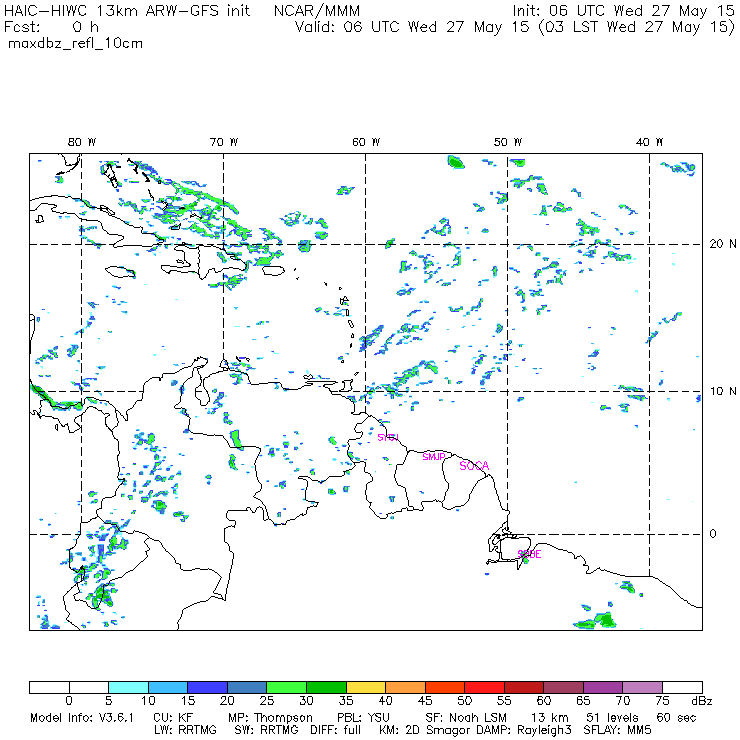This screenshot has height=740, width=740.
Task: Select the light orange 40–45 dBz swatch
Action: pos(406,687)
